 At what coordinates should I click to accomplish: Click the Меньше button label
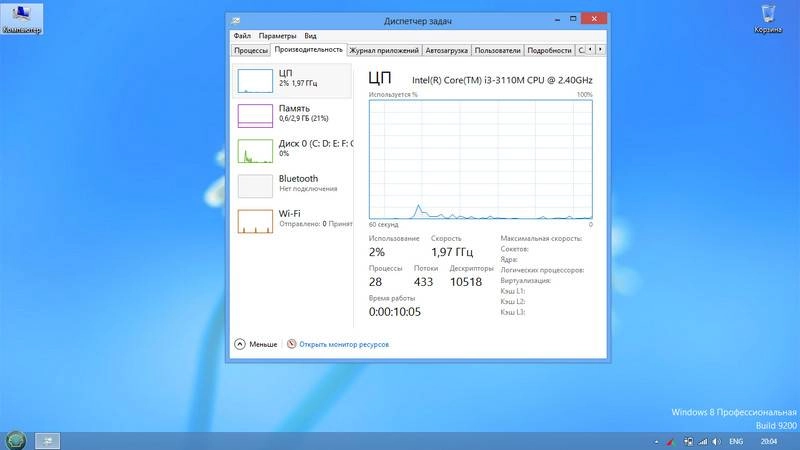click(x=263, y=344)
